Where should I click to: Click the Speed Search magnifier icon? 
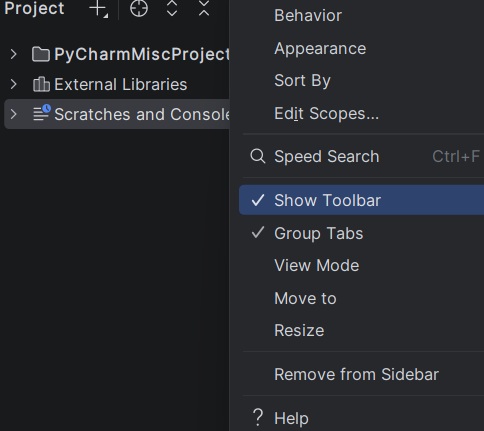pyautogui.click(x=258, y=156)
